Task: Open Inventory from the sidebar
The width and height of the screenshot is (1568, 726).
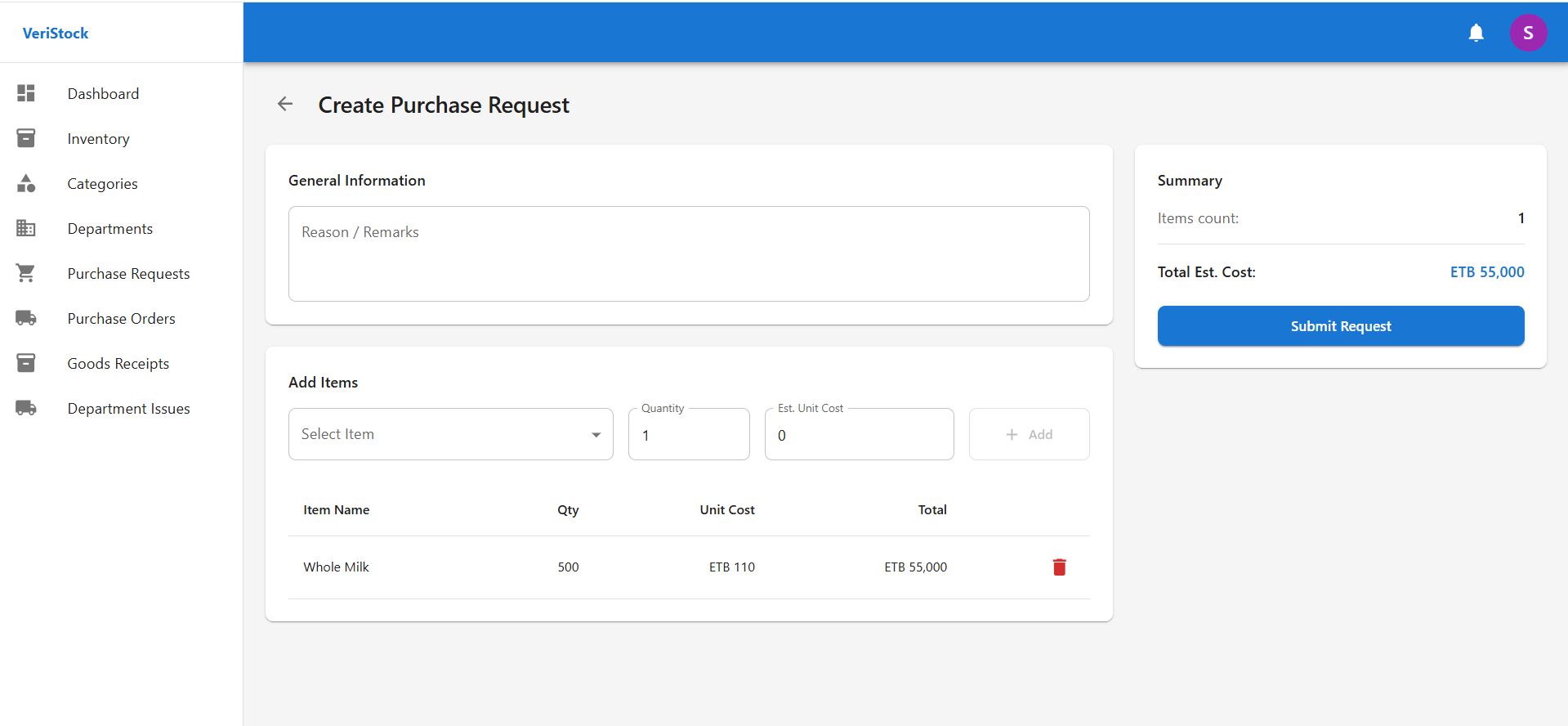Action: pyautogui.click(x=98, y=139)
